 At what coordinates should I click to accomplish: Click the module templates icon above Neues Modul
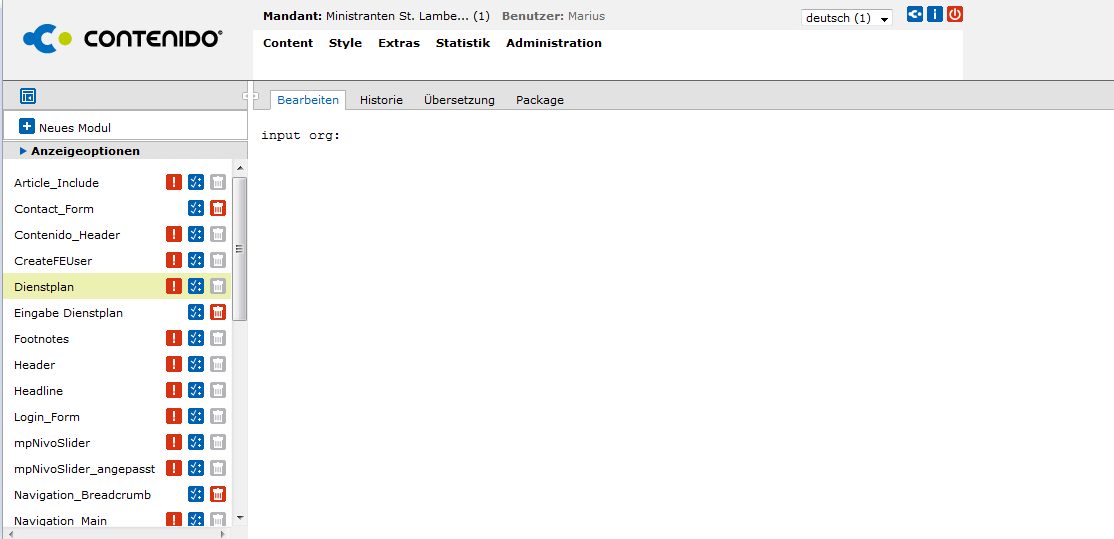click(28, 96)
